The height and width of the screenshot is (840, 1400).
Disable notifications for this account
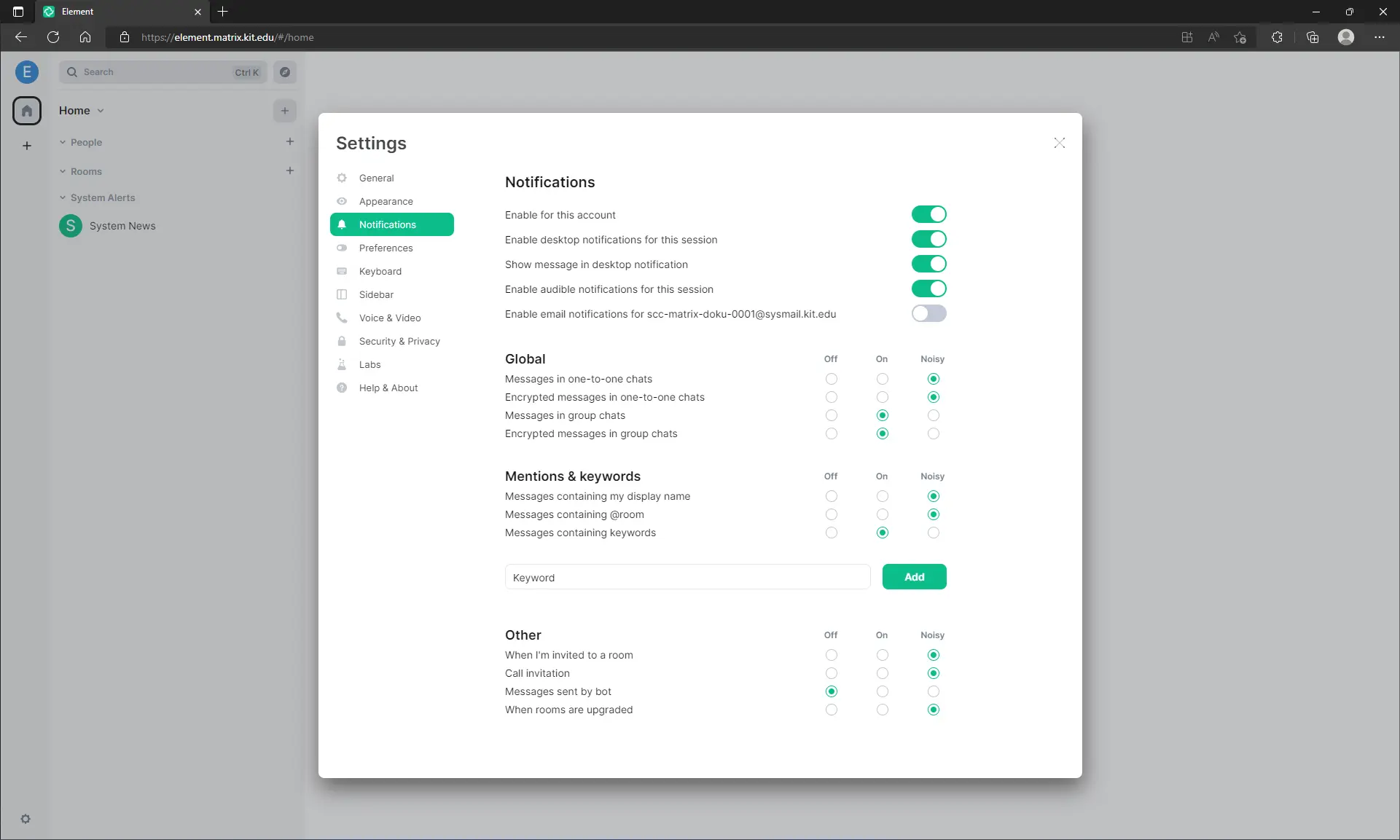(928, 214)
